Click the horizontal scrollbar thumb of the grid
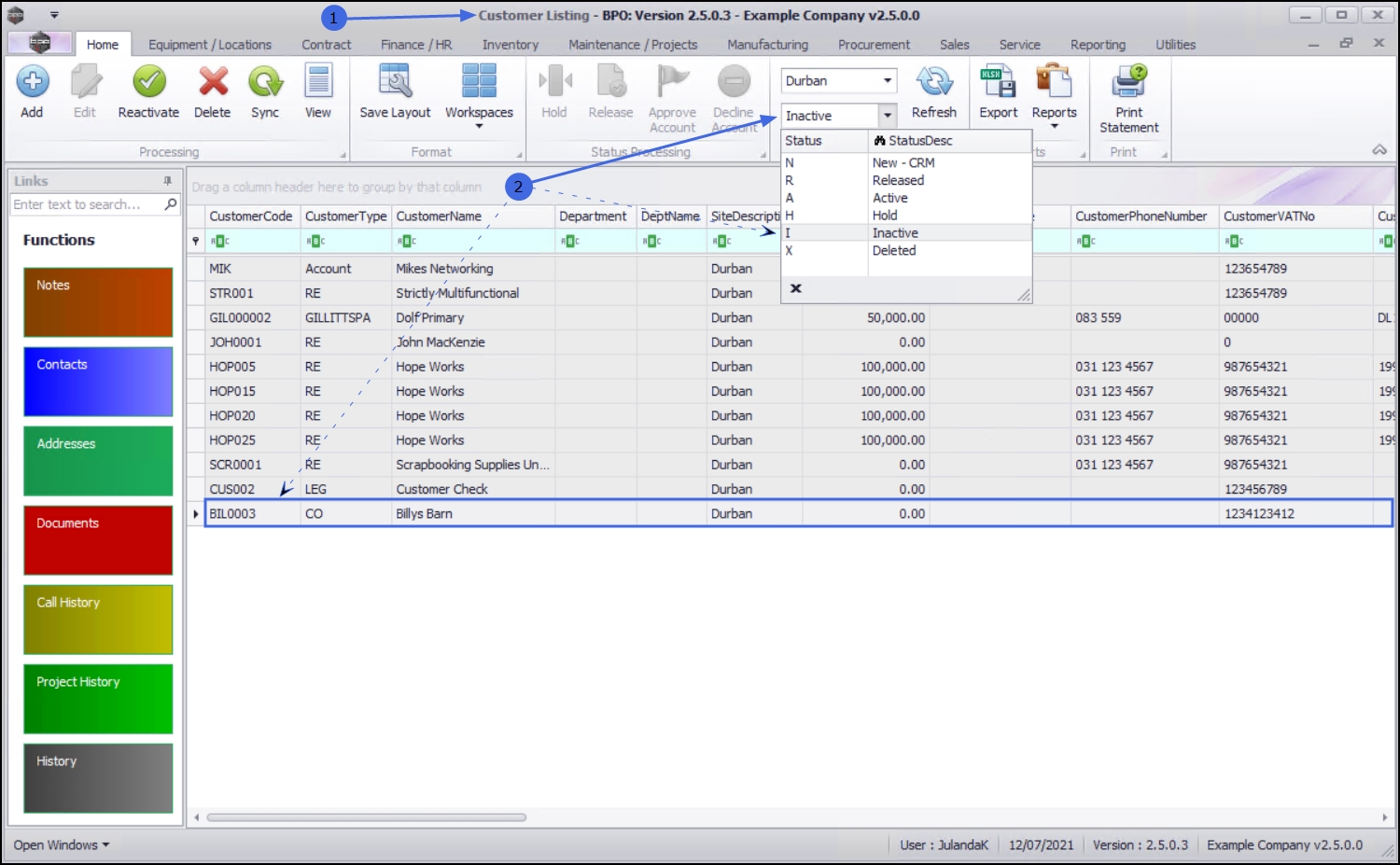Viewport: 1400px width, 865px height. click(366, 817)
